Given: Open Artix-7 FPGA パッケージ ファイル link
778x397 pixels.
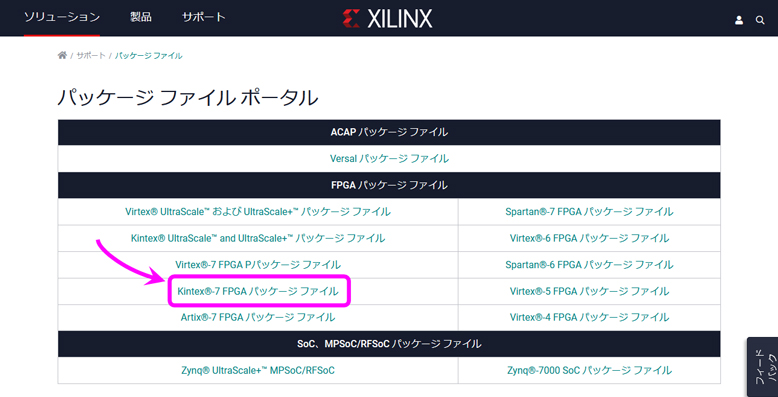Looking at the screenshot, I should (258, 317).
